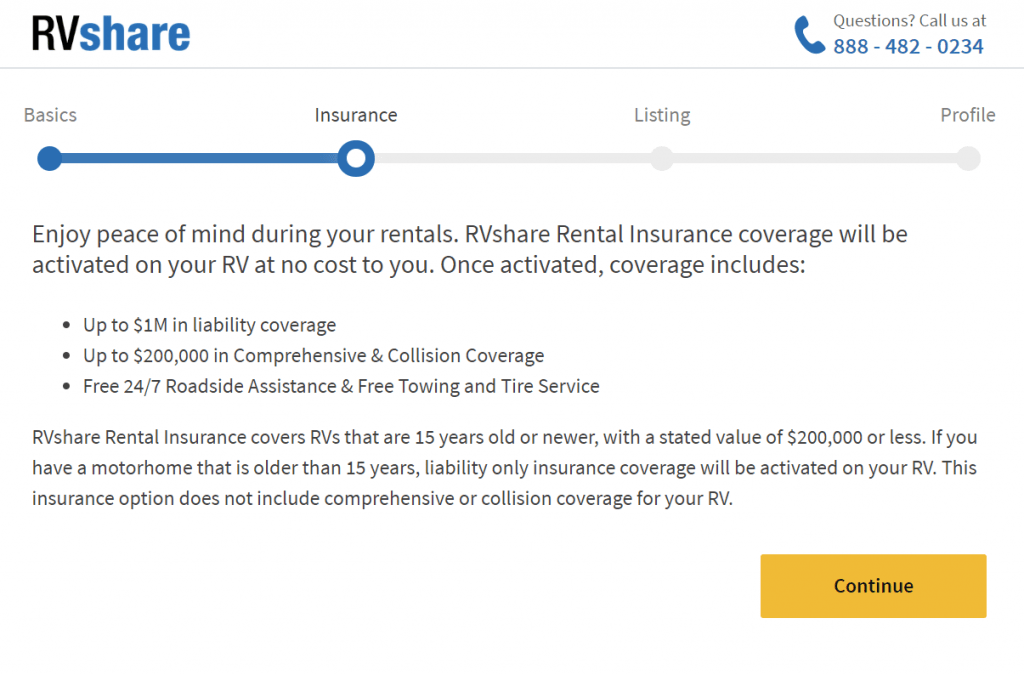Screen dimensions: 1024x675
Task: Click the Comprehensive & Collision Coverage bullet
Action: [313, 356]
